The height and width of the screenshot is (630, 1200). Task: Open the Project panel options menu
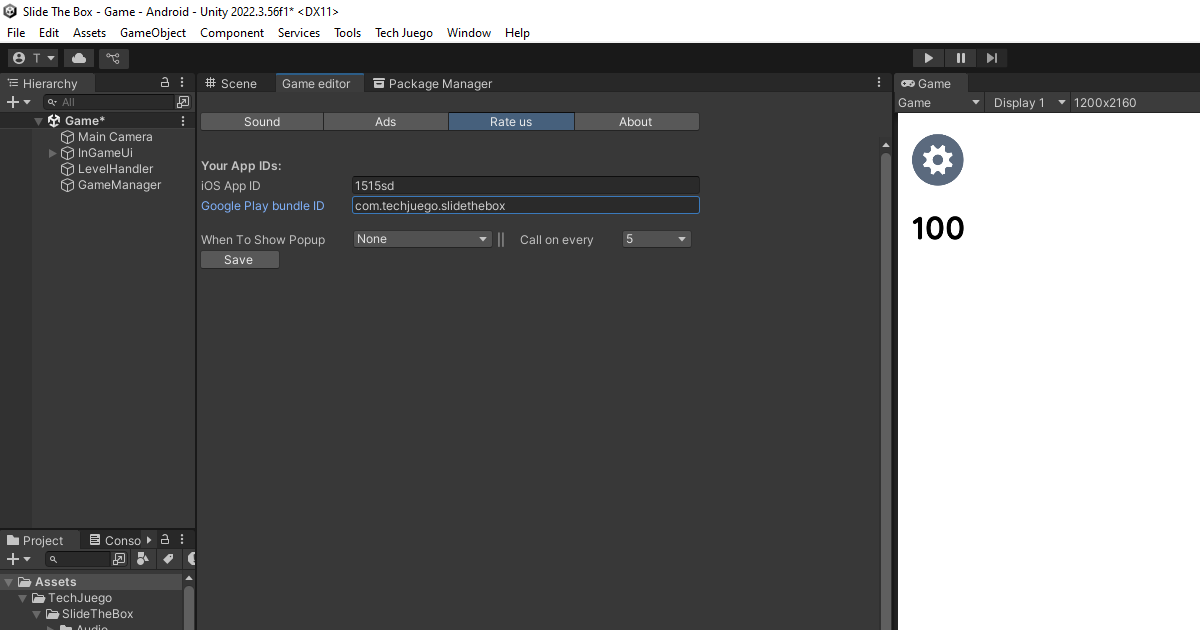(x=182, y=540)
